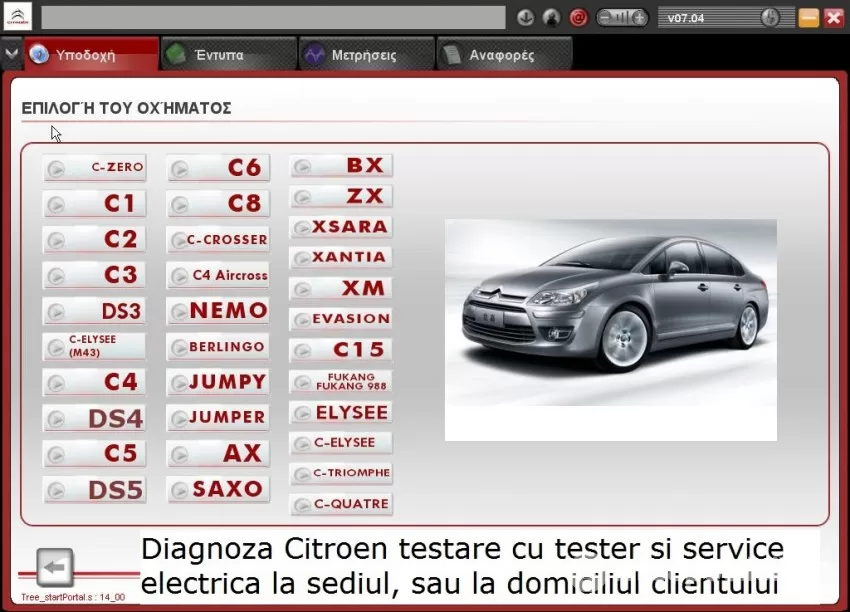Screen dimensions: 850x612
Task: Open the Αναφορές tab
Action: pos(504,54)
